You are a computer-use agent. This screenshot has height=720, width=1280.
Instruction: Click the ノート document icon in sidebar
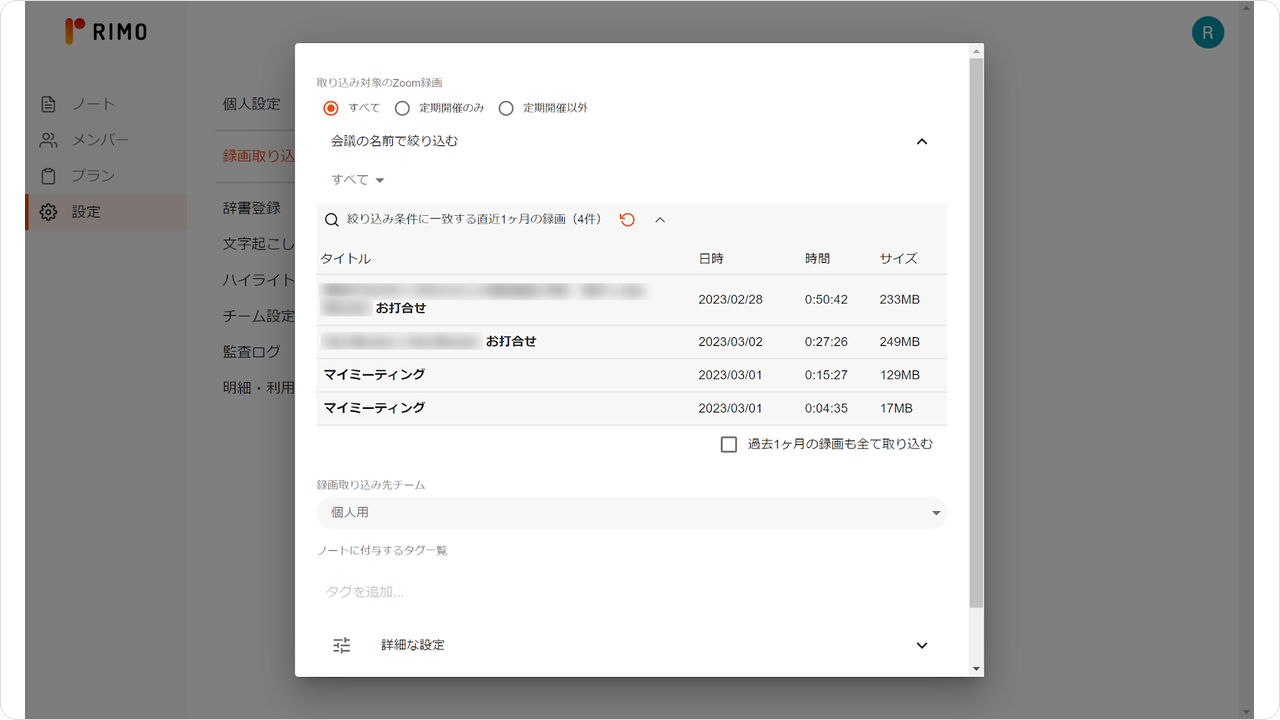[48, 104]
